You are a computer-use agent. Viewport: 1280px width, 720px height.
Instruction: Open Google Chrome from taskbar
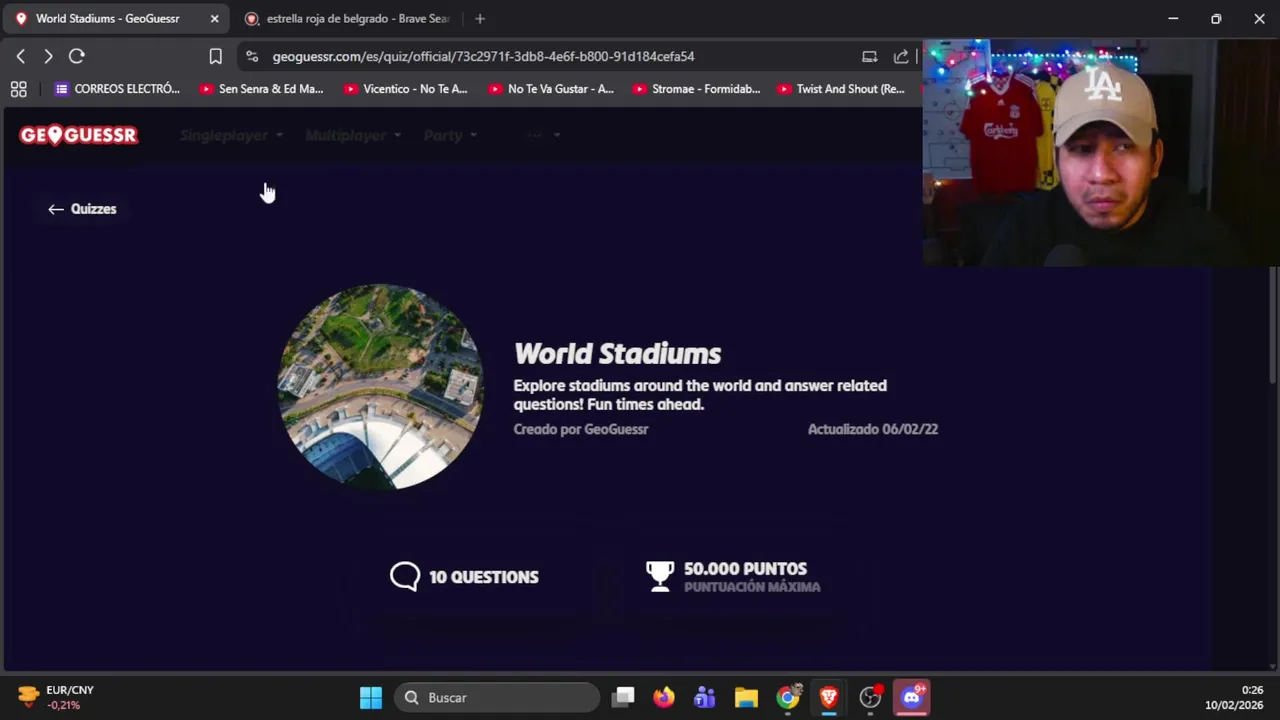(788, 697)
